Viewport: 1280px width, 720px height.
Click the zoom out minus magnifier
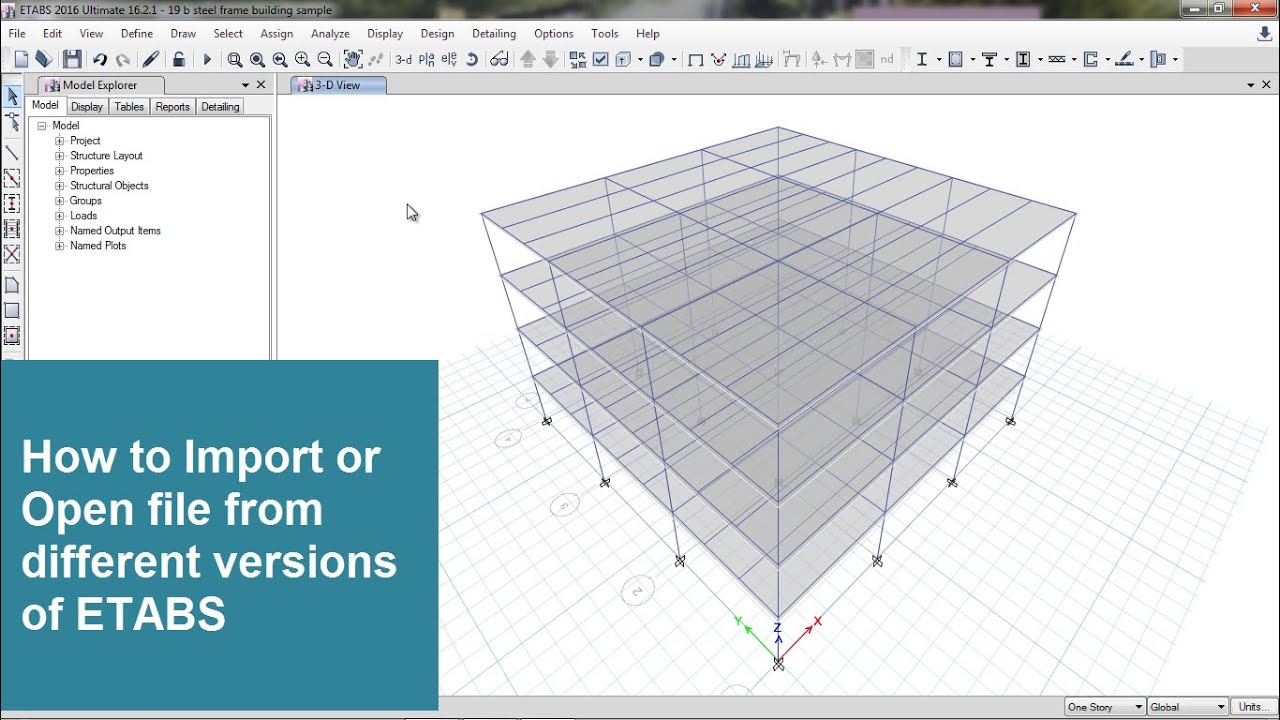coord(324,60)
